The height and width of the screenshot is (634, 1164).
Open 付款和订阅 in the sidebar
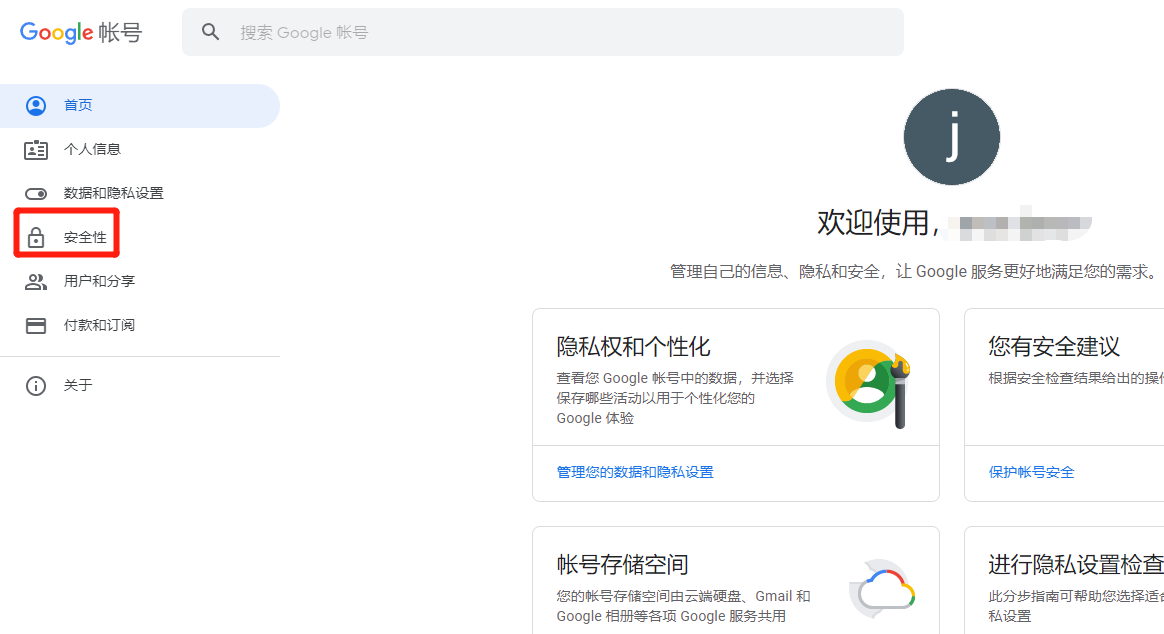point(140,325)
